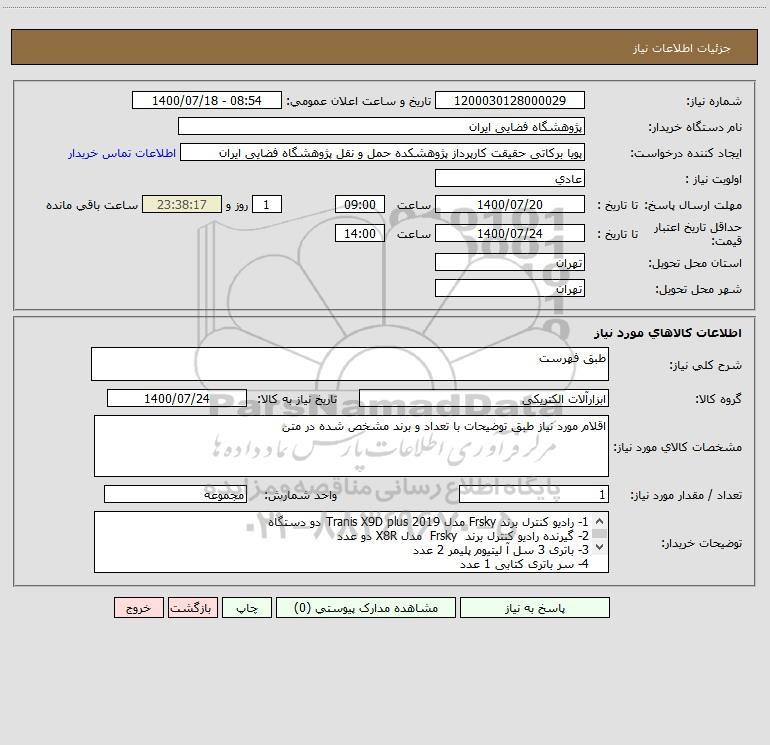Click price validity time 14:00

(359, 234)
